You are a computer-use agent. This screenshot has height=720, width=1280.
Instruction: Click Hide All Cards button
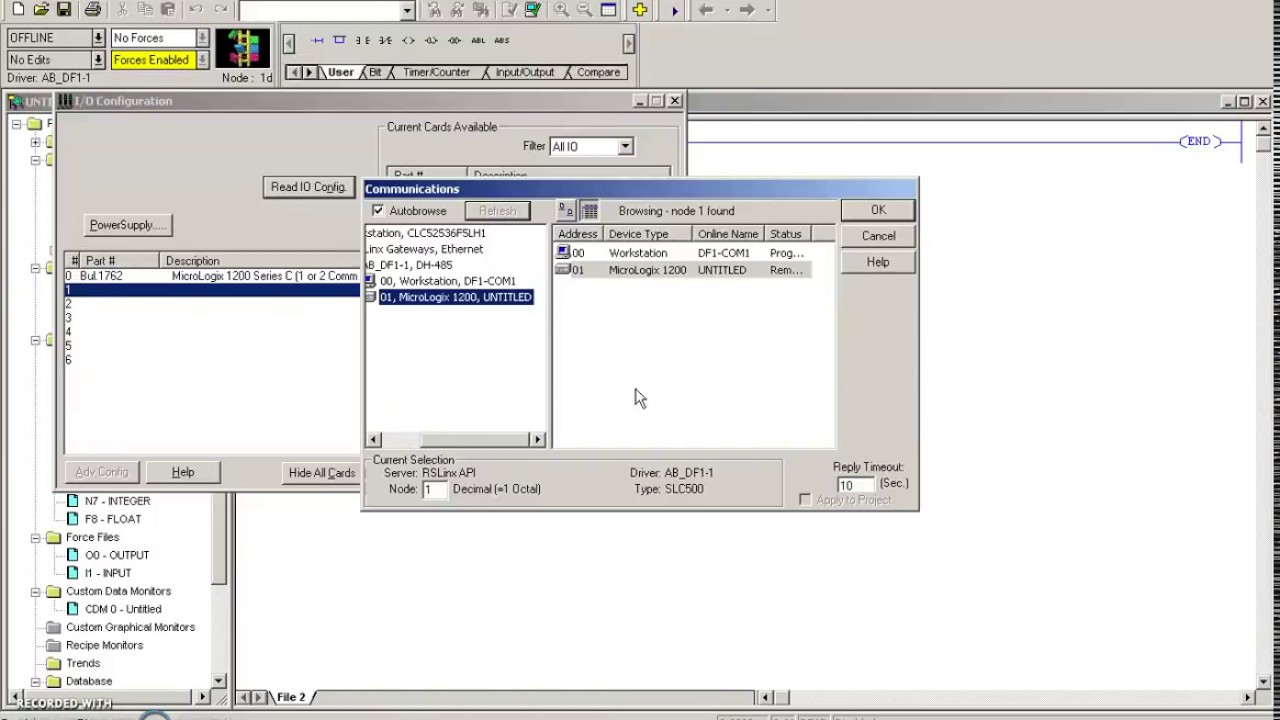click(322, 473)
